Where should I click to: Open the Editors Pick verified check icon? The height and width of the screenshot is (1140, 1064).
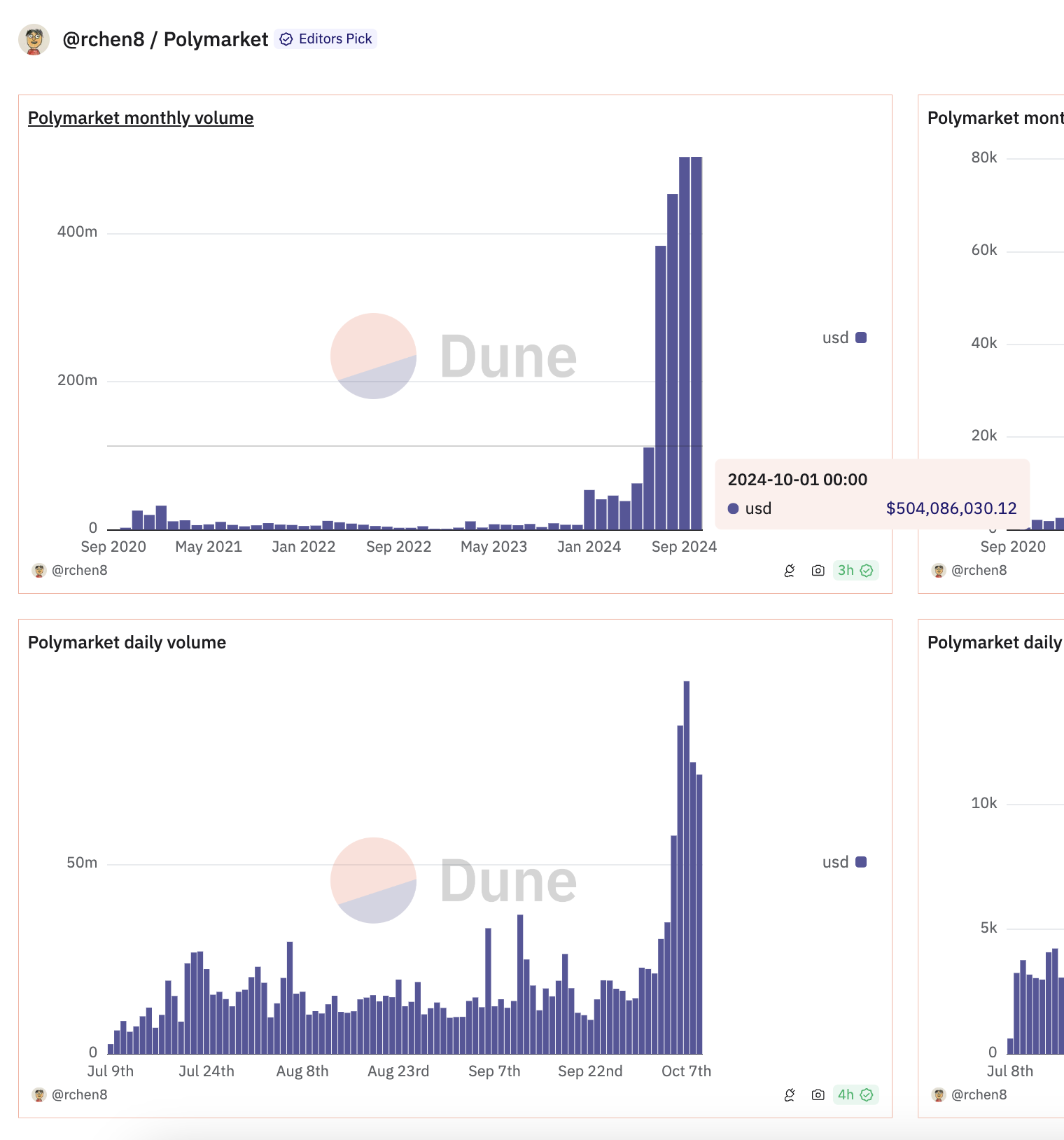point(286,39)
